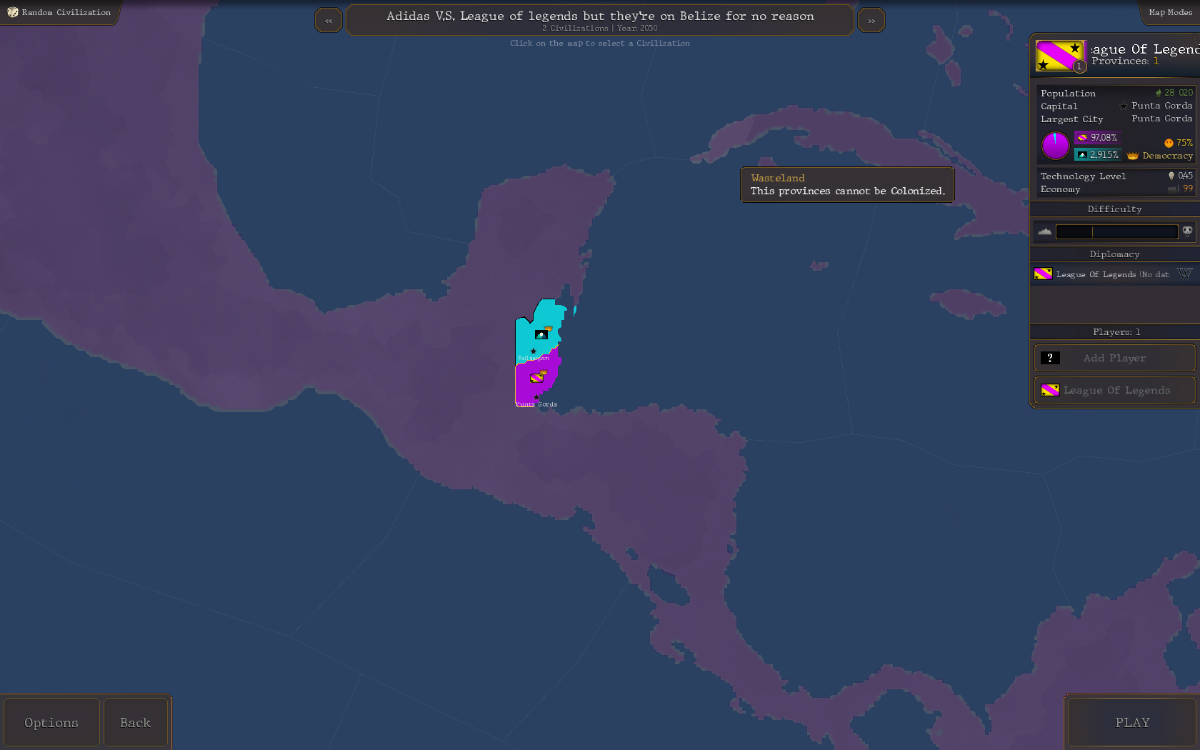The image size is (1200, 750).
Task: Click the League of Legends flag on the map
Action: coord(536,378)
